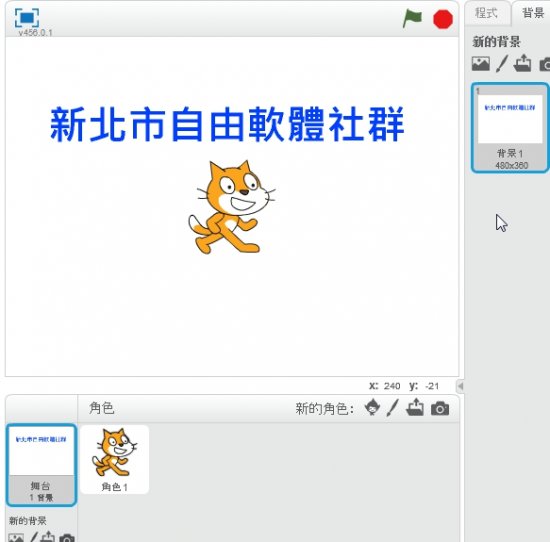Collapse the stage panel with the small arrow
Screen dimensions: 550x542
[x=460, y=386]
